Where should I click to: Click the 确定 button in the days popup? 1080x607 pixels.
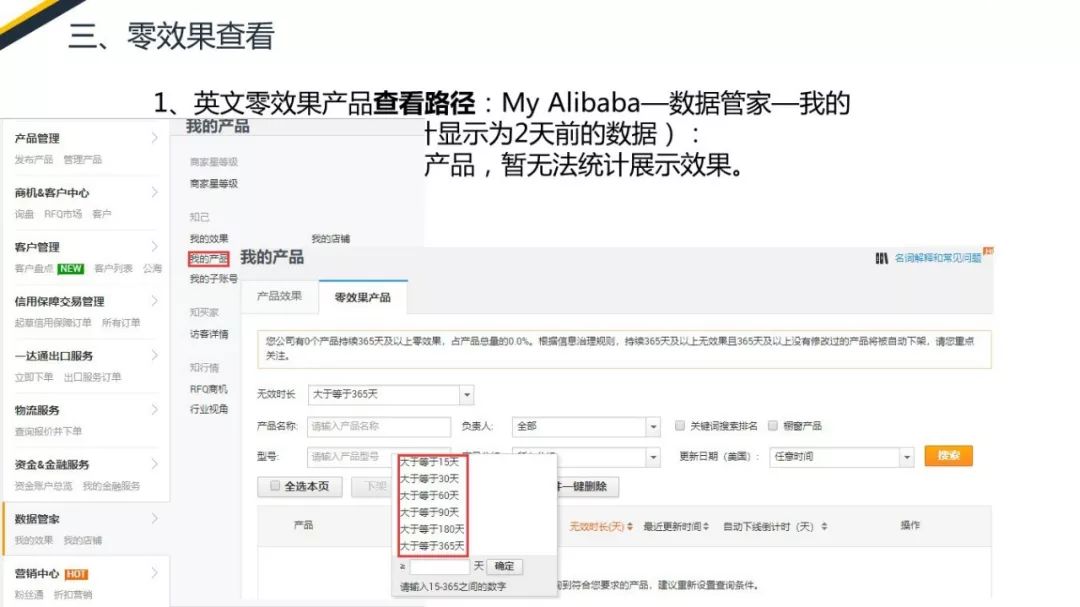tap(505, 566)
